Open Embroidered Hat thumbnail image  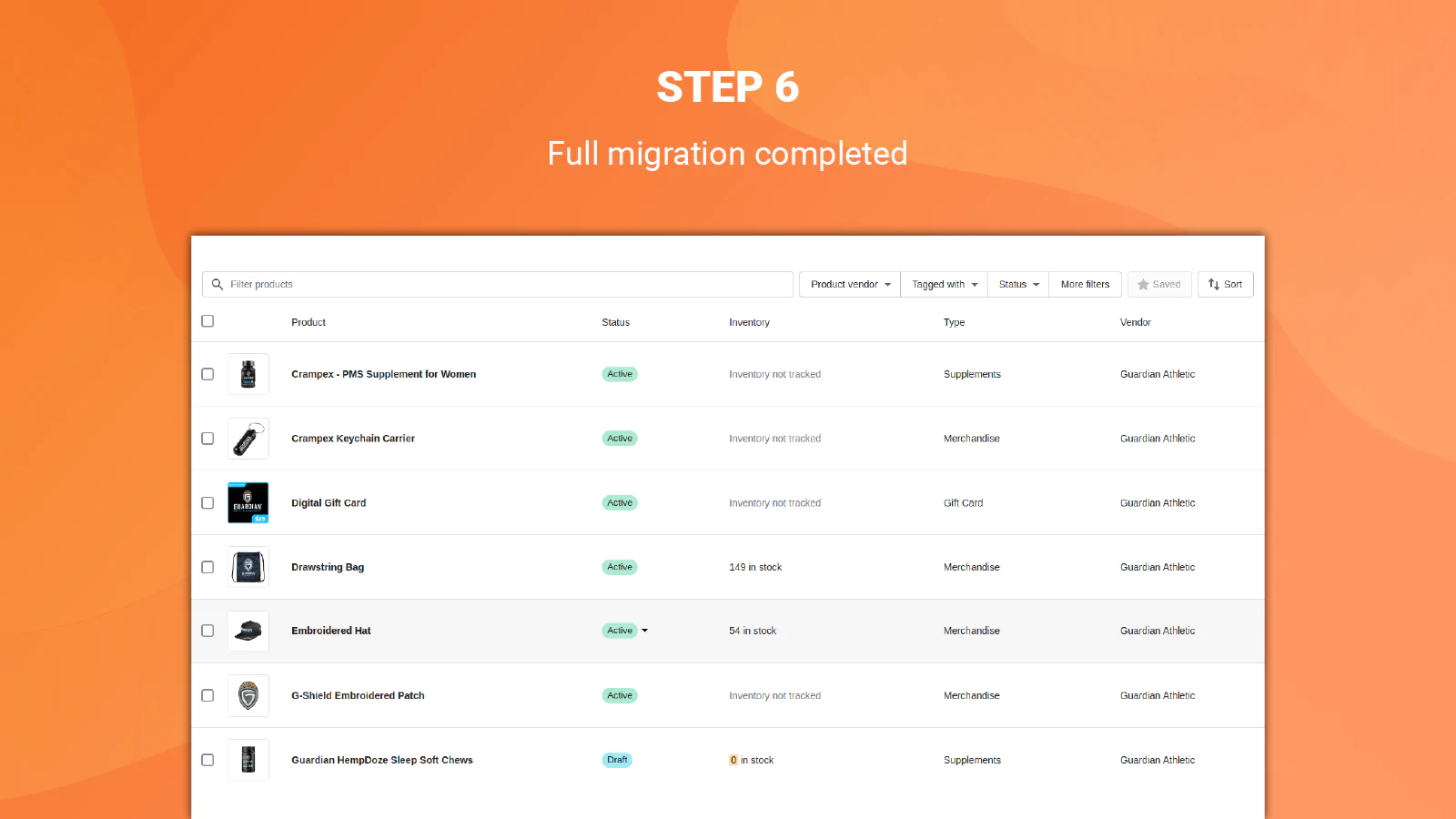tap(248, 631)
